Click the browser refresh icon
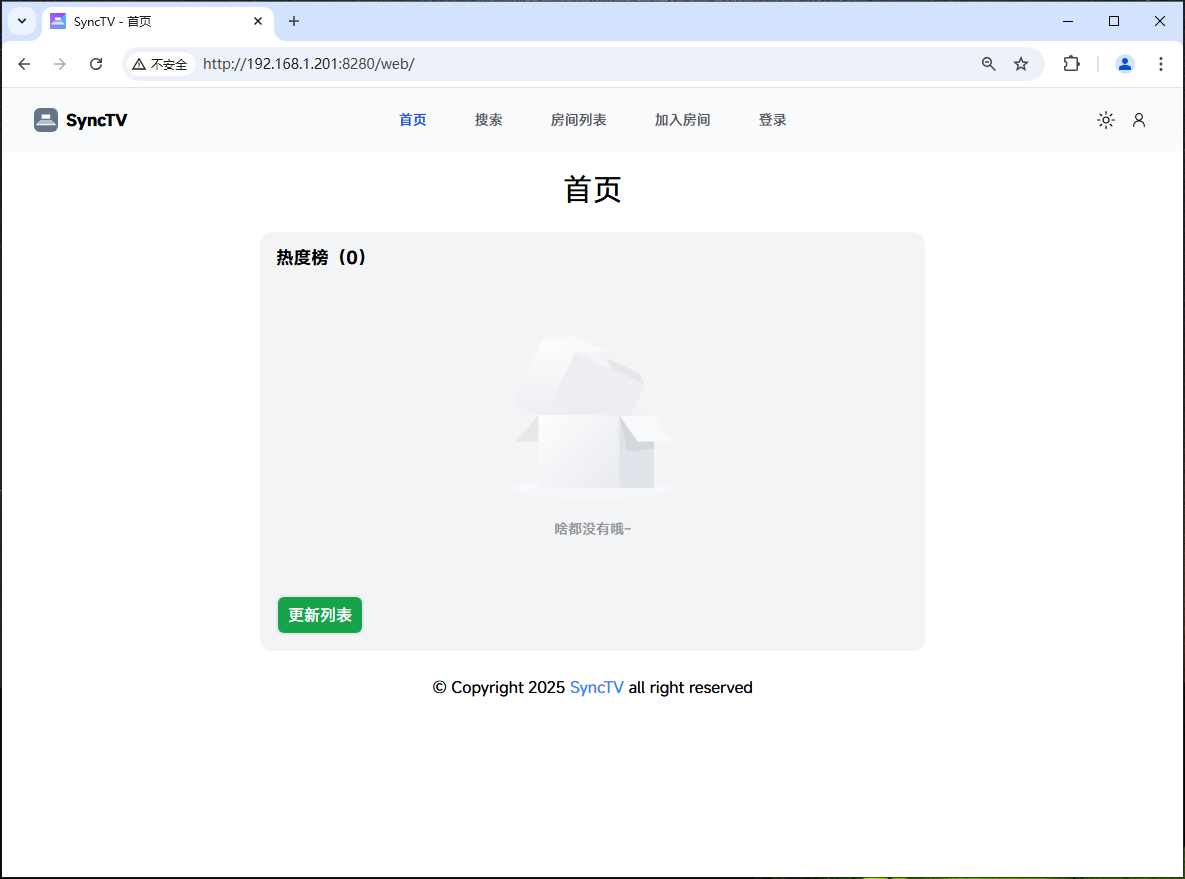The height and width of the screenshot is (879, 1185). 96,63
